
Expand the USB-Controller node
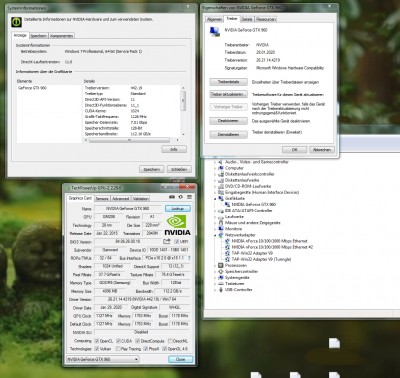pyautogui.click(x=215, y=290)
